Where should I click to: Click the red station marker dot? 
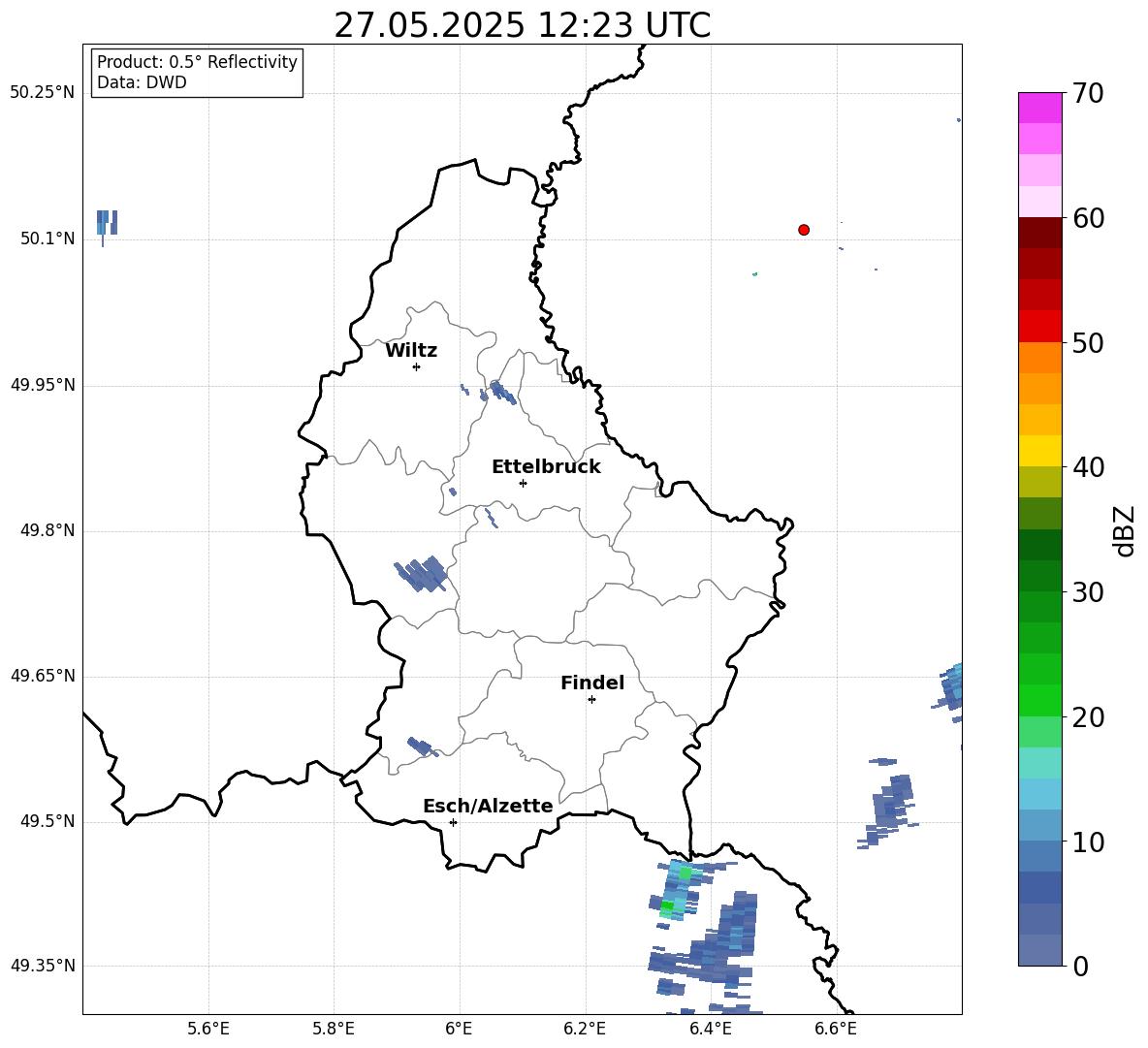[804, 230]
